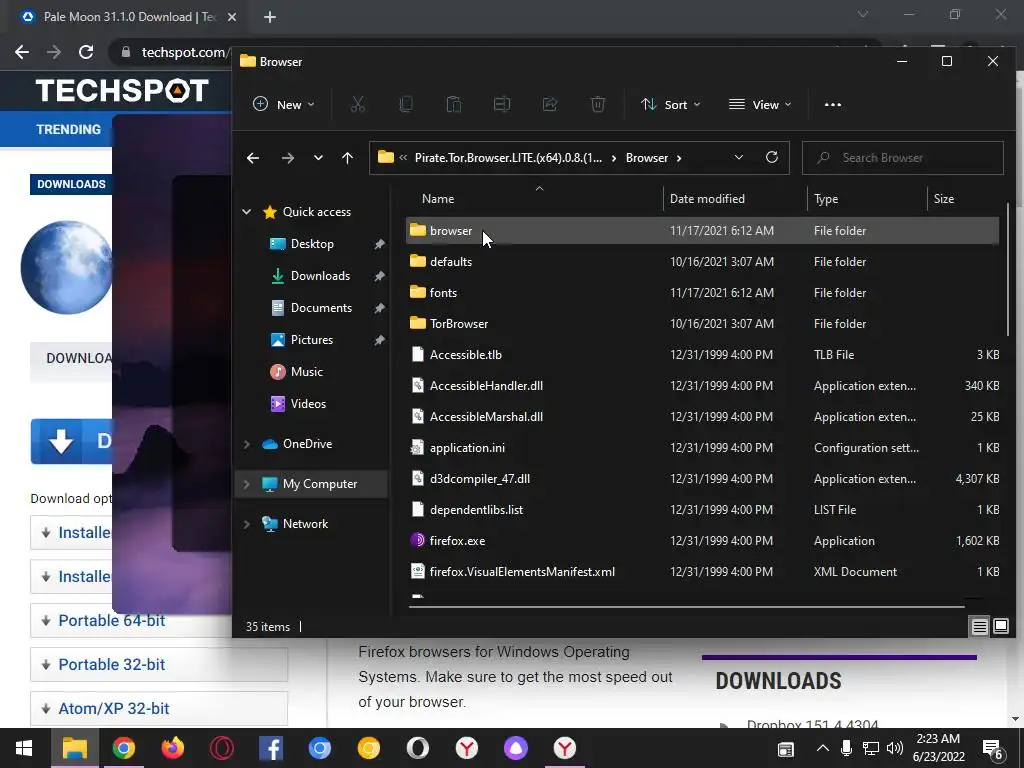The height and width of the screenshot is (768, 1024).
Task: Go back in Explorer navigation
Action: click(253, 158)
